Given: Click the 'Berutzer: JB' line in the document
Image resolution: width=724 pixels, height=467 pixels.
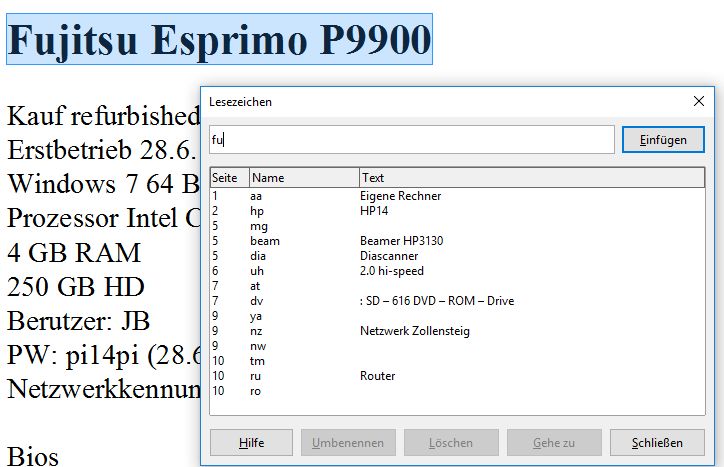Looking at the screenshot, I should click(78, 321).
